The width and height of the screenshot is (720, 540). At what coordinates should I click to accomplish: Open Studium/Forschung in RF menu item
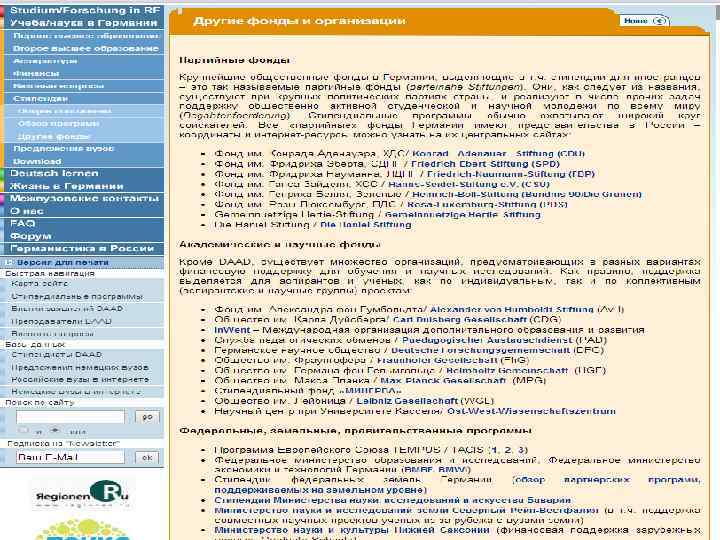[x=85, y=10]
